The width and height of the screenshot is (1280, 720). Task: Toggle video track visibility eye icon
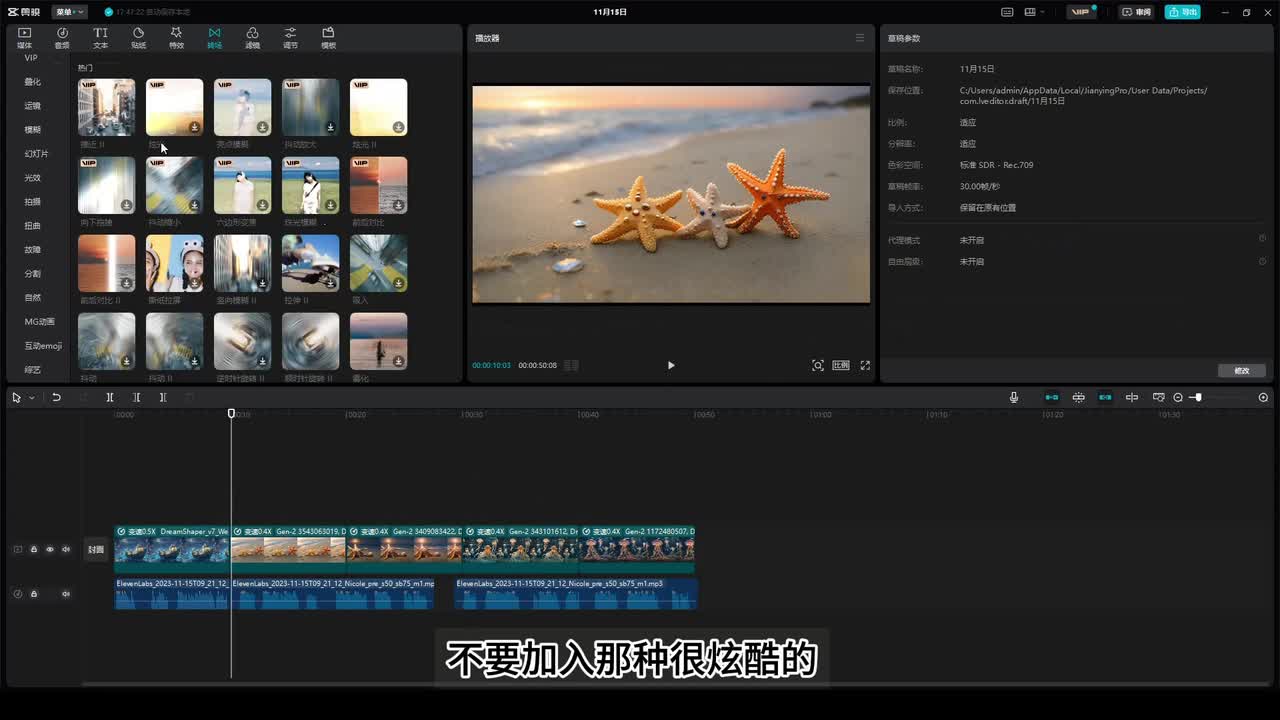[50, 549]
